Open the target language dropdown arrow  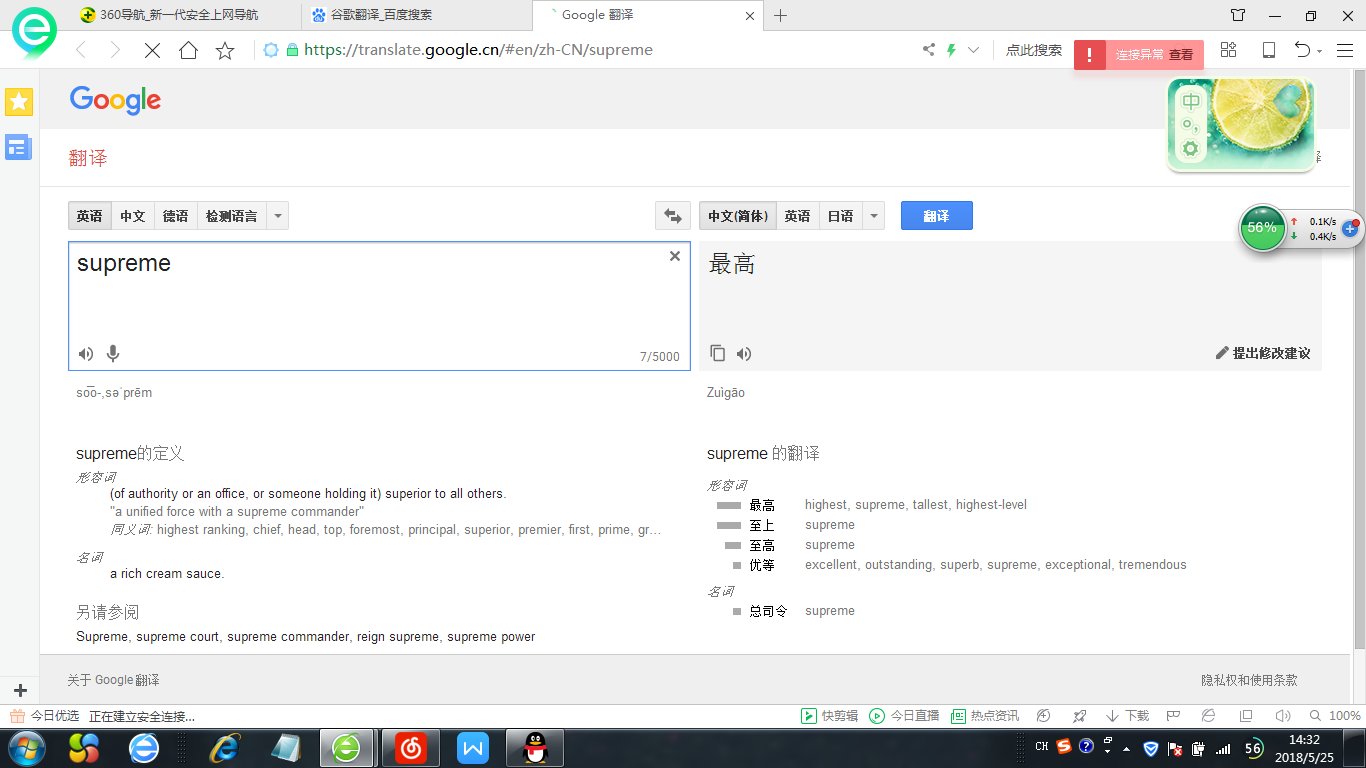(873, 215)
